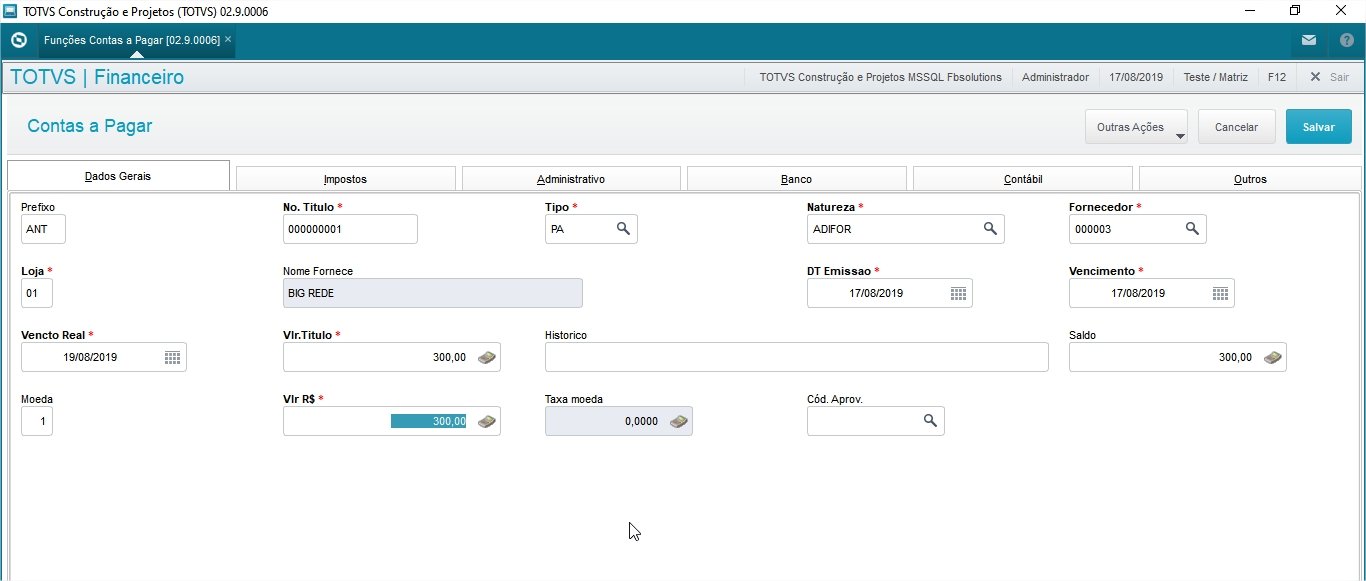Switch to the Impostos tab
The image size is (1366, 581).
tap(345, 179)
